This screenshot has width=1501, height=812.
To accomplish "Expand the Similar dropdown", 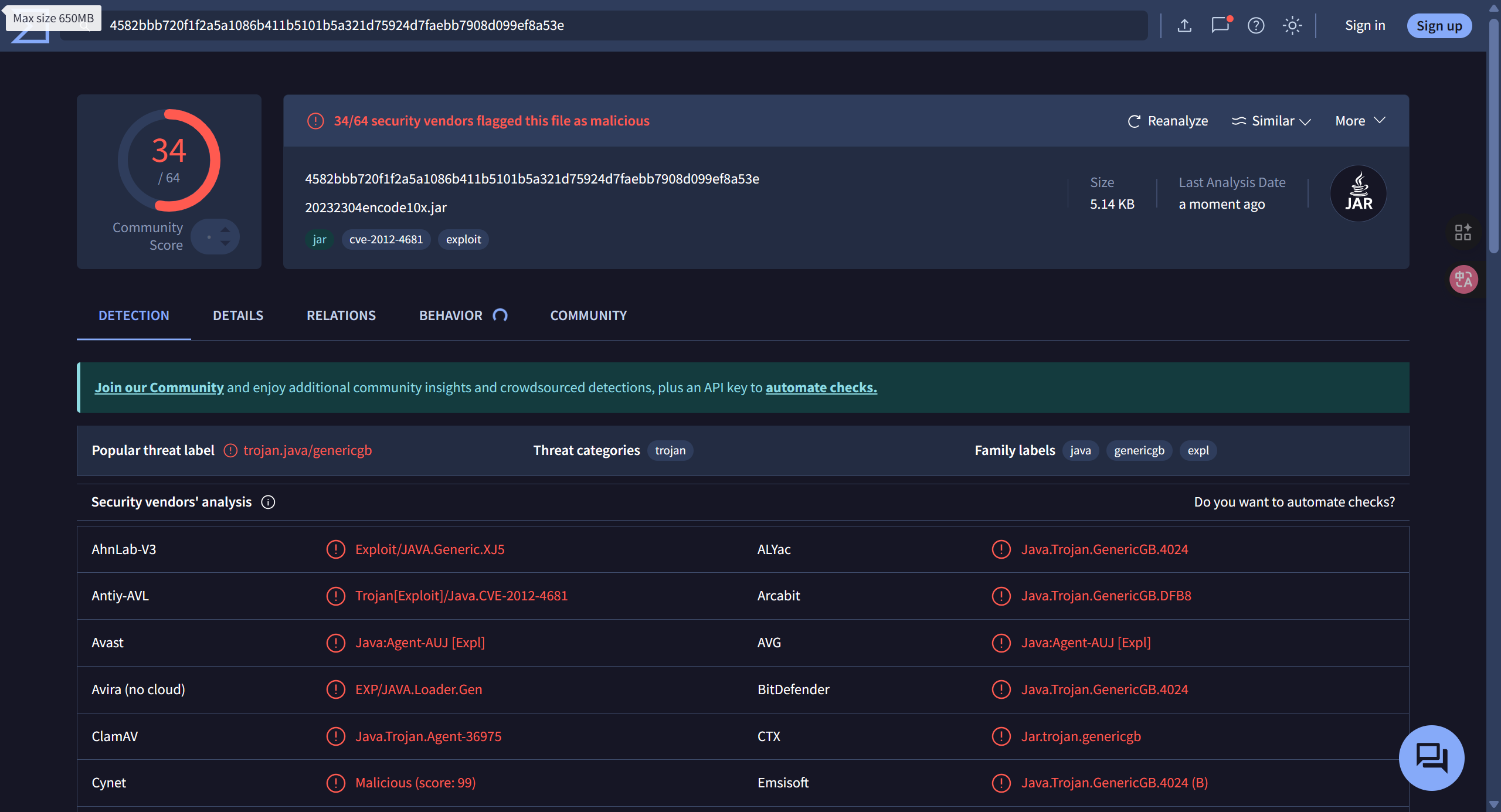I will tap(1271, 121).
